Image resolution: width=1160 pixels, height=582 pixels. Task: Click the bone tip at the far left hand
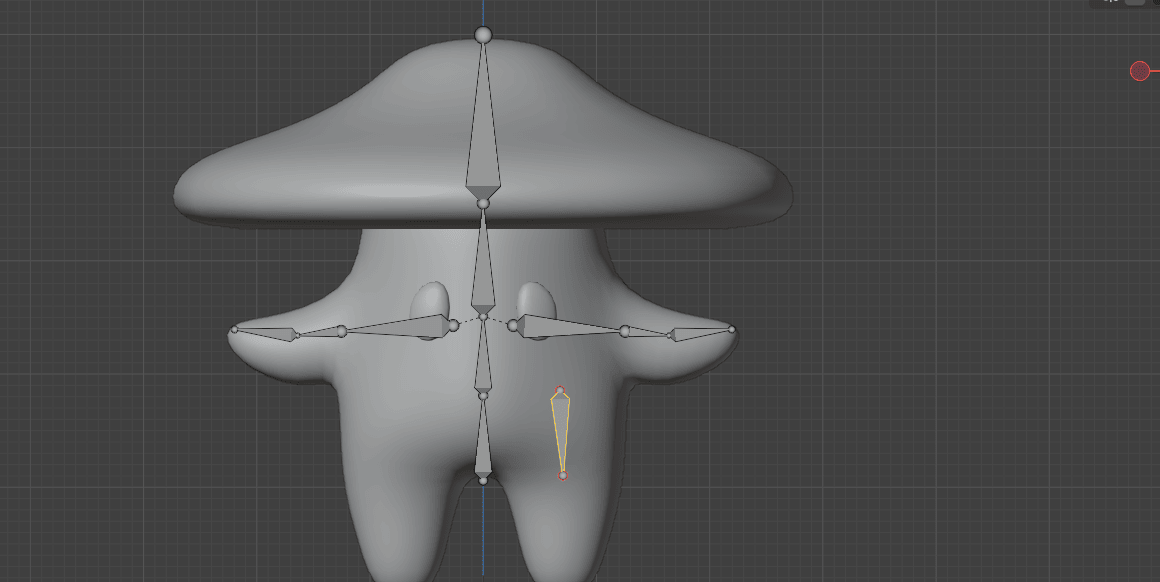tap(235, 329)
